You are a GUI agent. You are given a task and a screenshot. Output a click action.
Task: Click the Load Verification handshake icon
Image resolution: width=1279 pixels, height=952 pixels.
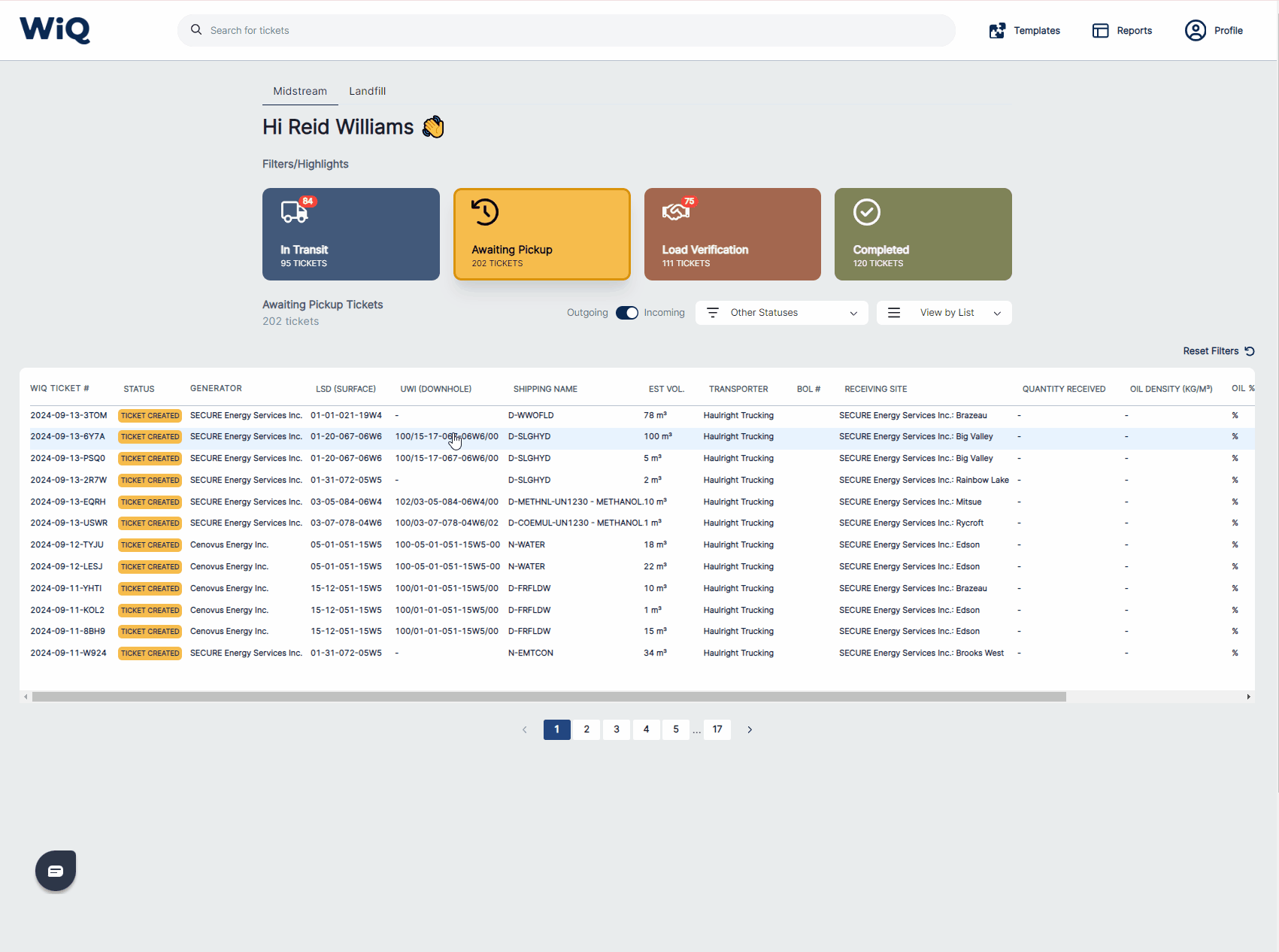pos(675,212)
